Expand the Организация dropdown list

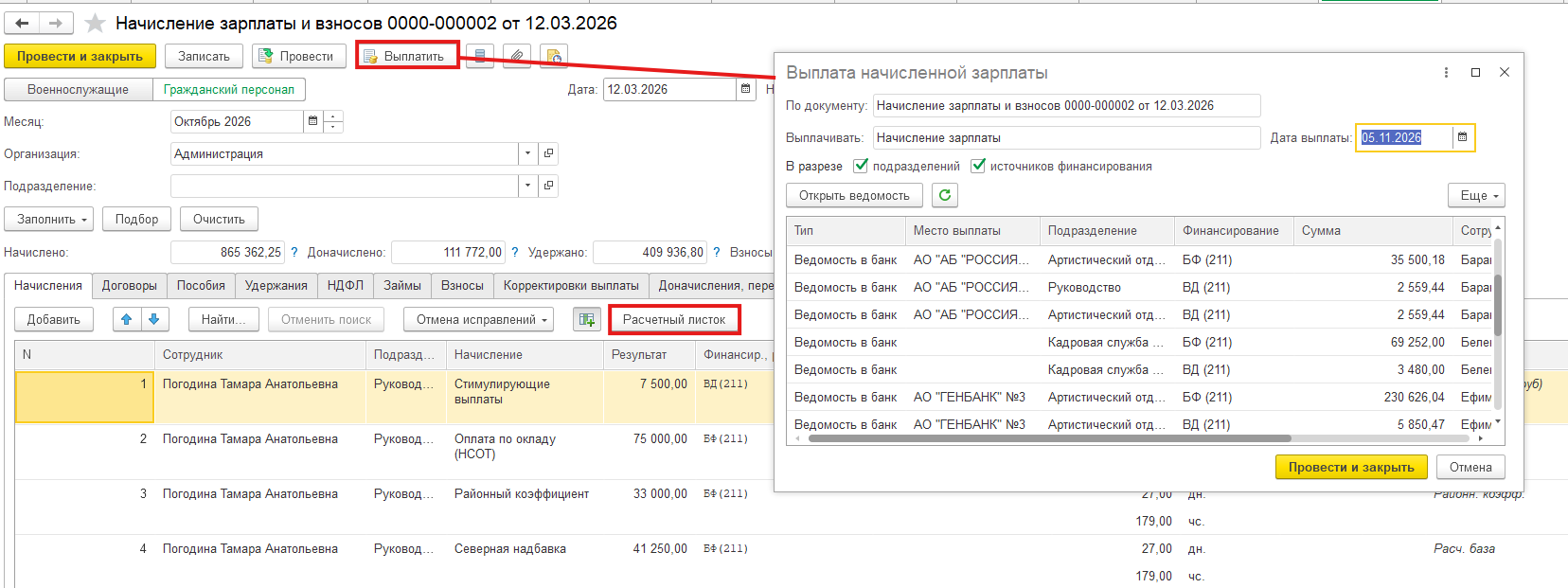click(527, 153)
